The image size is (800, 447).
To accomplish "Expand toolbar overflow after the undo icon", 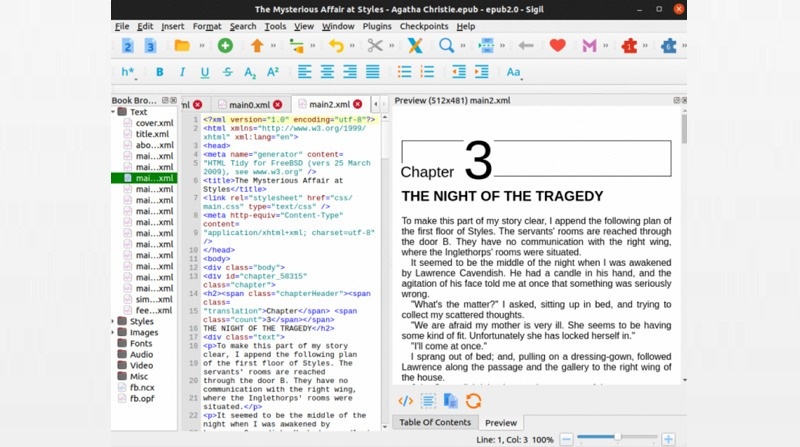I will [352, 46].
